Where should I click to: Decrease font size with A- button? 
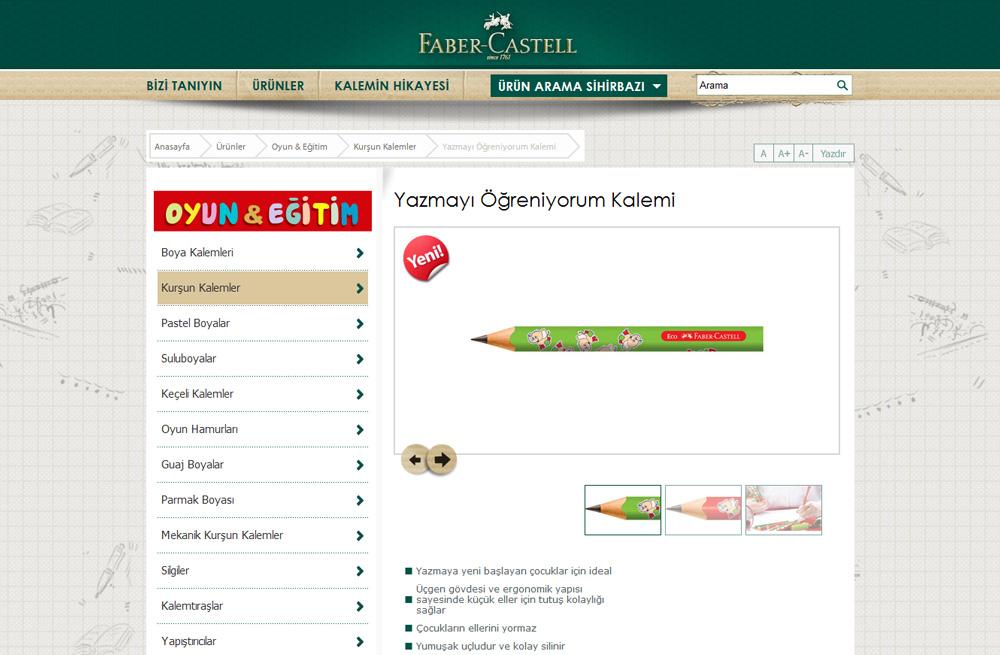pyautogui.click(x=803, y=154)
